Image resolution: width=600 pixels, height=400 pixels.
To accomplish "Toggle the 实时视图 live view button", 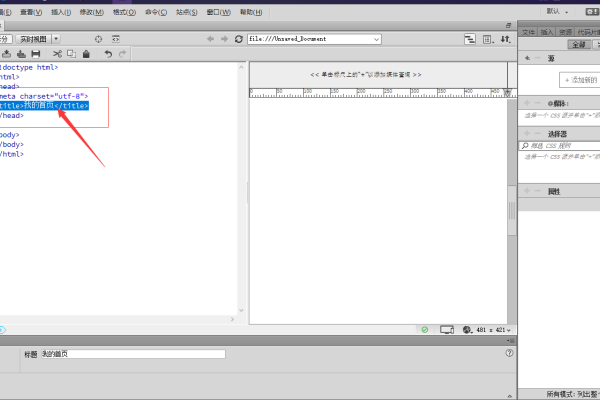I will 31,39.
